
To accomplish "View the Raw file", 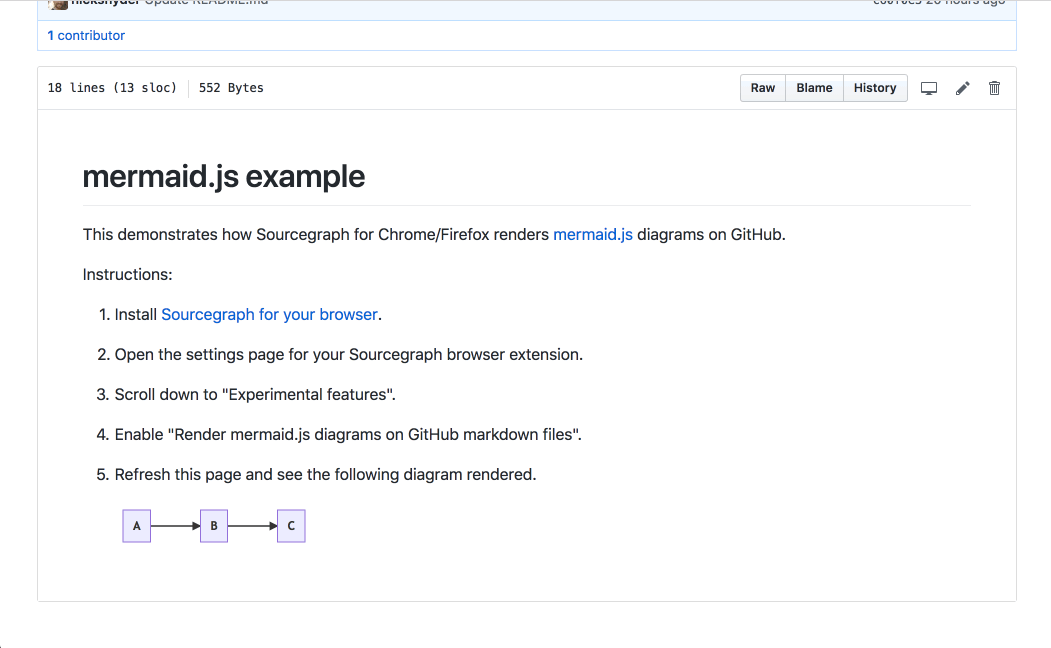I will pyautogui.click(x=763, y=88).
